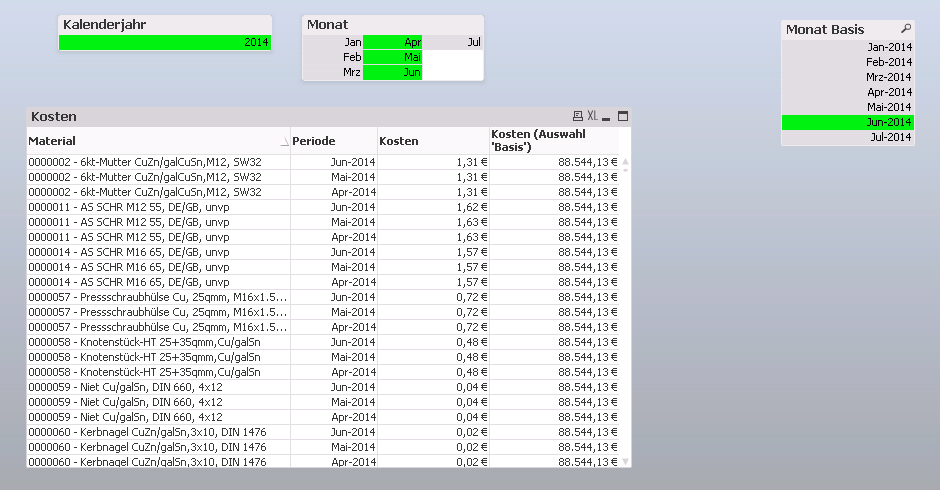Click Kosten 1,57 € for M16 Mai-2014
Image resolution: width=940 pixels, height=490 pixels.
[433, 267]
